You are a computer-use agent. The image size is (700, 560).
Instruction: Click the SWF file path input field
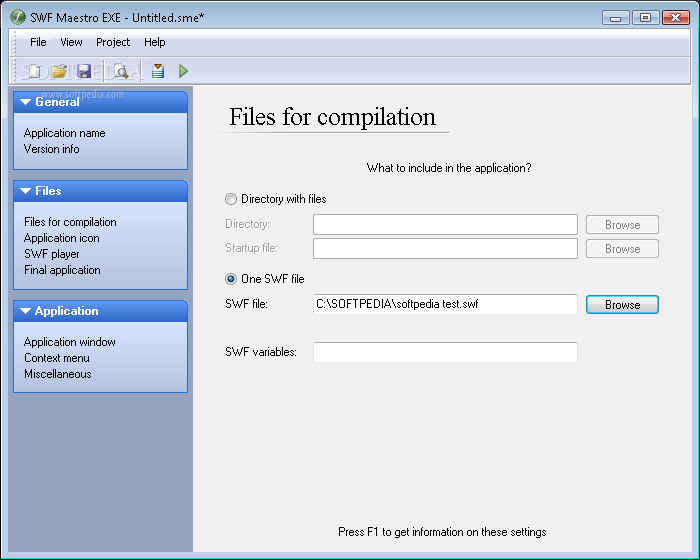445,304
